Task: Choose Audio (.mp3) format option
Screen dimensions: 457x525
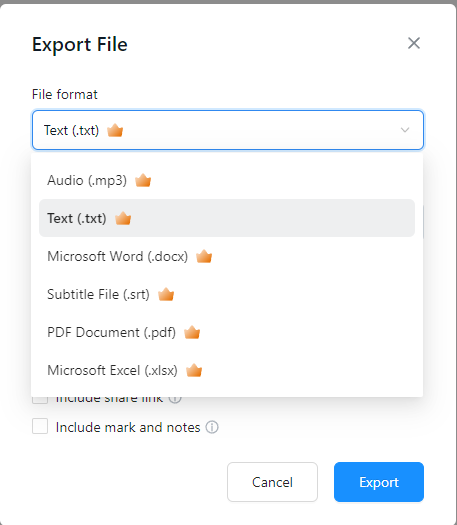Action: point(227,180)
